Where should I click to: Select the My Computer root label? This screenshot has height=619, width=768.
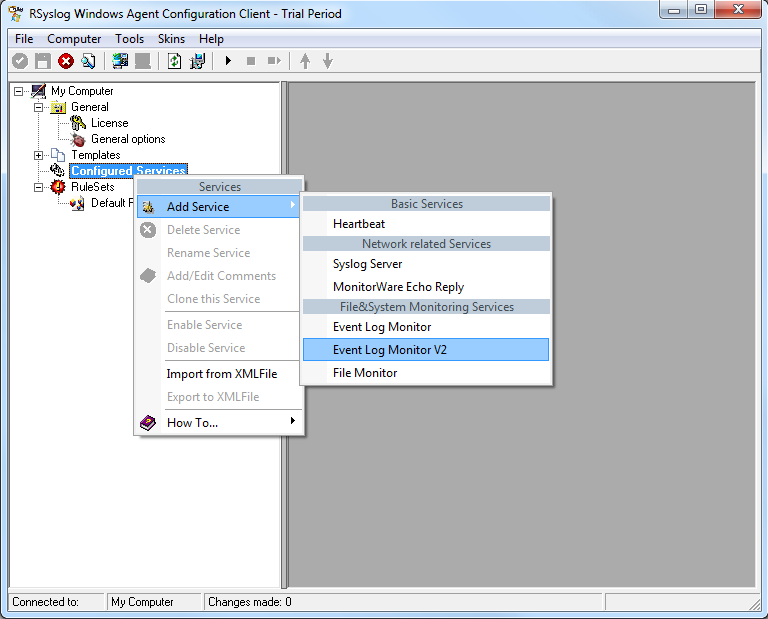point(82,91)
